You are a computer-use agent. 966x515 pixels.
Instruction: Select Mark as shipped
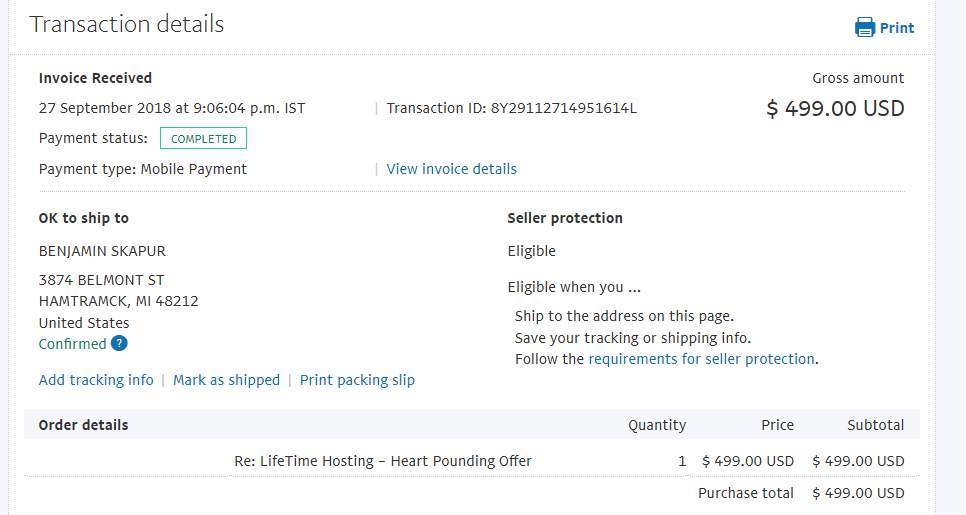pyautogui.click(x=227, y=380)
